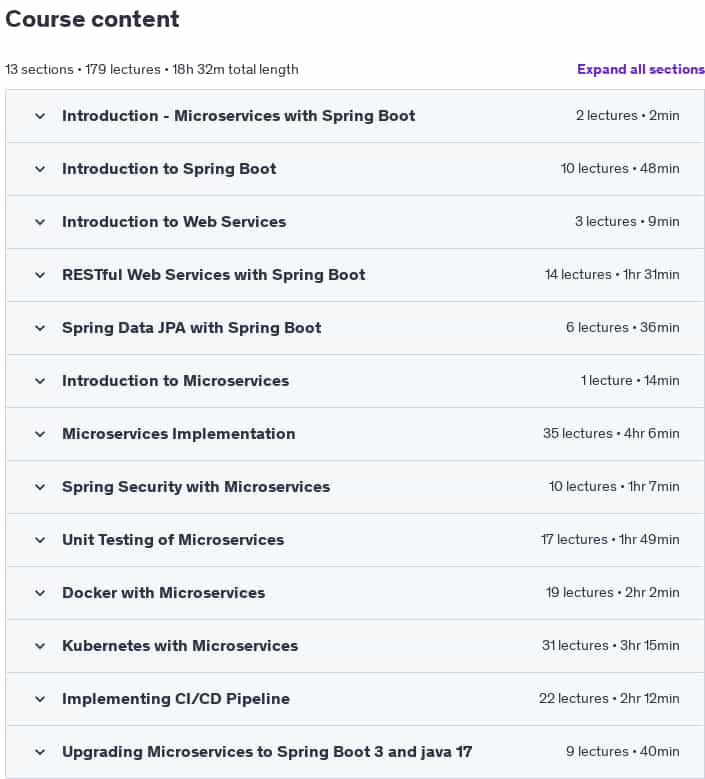The width and height of the screenshot is (705, 779).
Task: Expand chevron for Microservices Implementation
Action: [x=40, y=434]
